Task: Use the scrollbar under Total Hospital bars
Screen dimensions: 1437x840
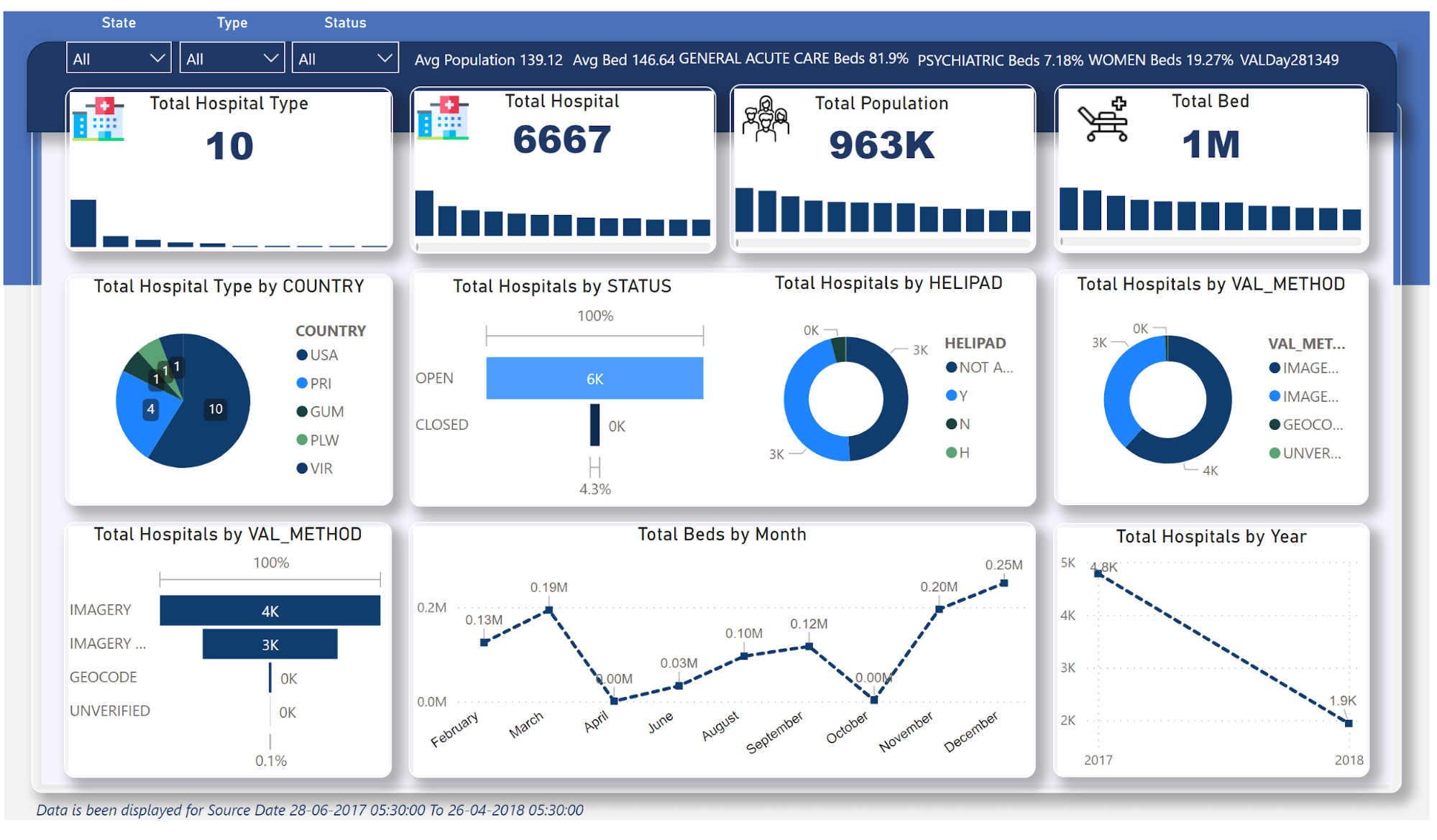Action: (564, 247)
